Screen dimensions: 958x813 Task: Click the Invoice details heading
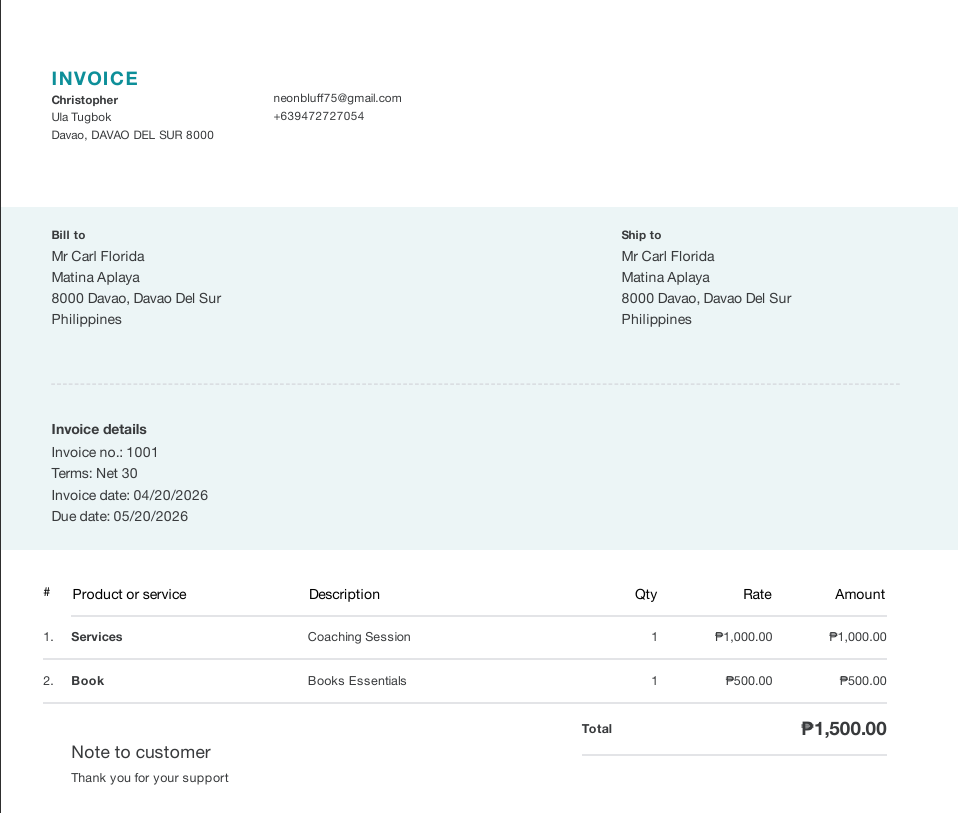tap(99, 429)
